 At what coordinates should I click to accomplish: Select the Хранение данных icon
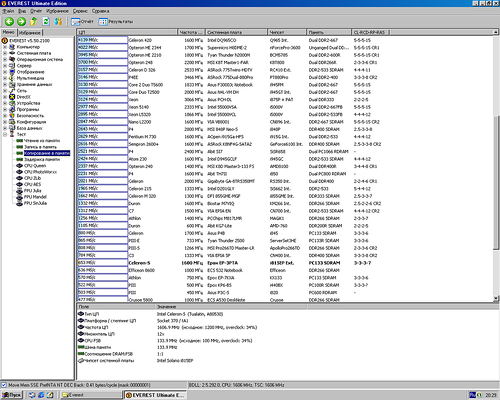click(x=12, y=84)
